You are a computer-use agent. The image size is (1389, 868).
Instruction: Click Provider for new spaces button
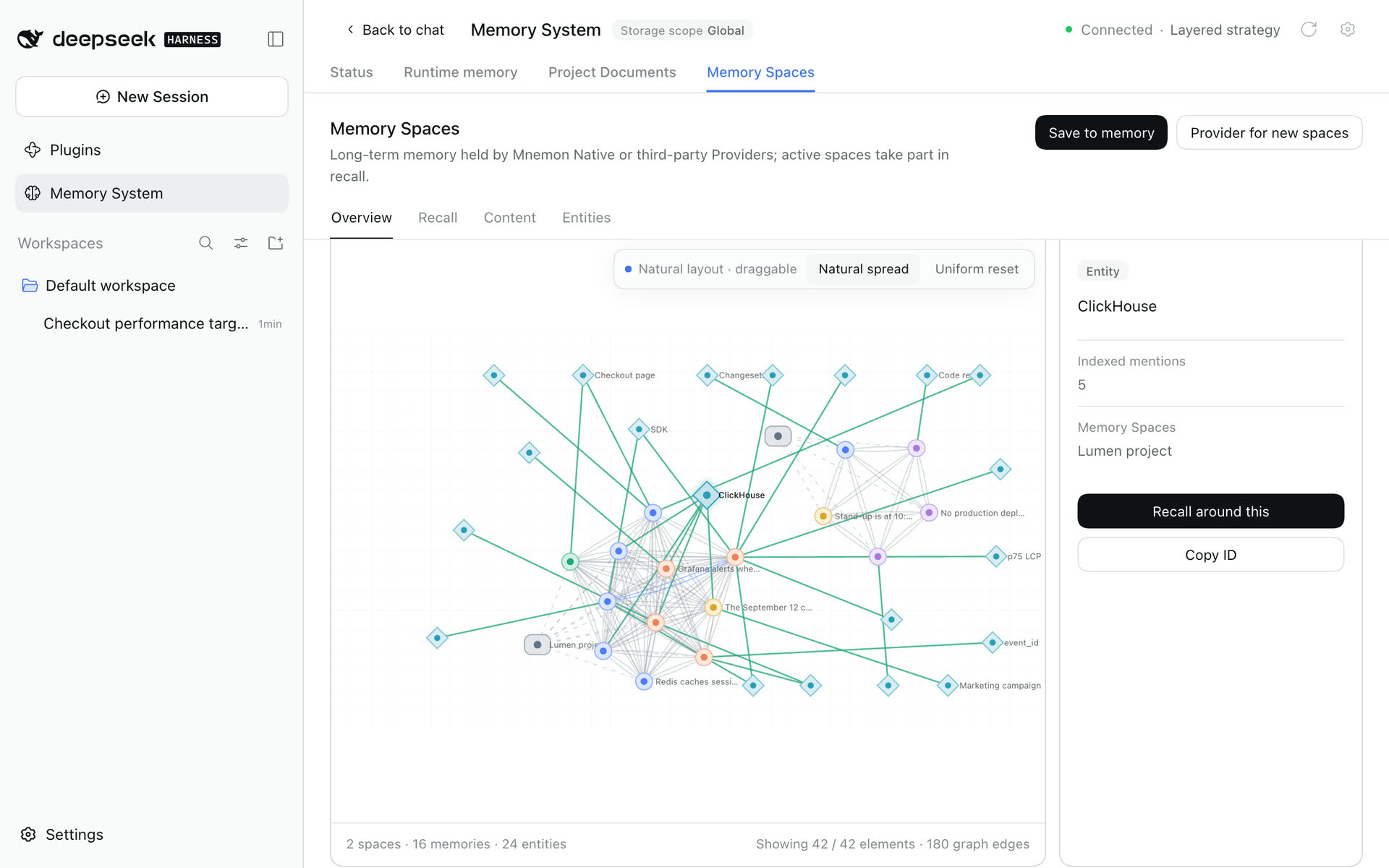coord(1270,132)
